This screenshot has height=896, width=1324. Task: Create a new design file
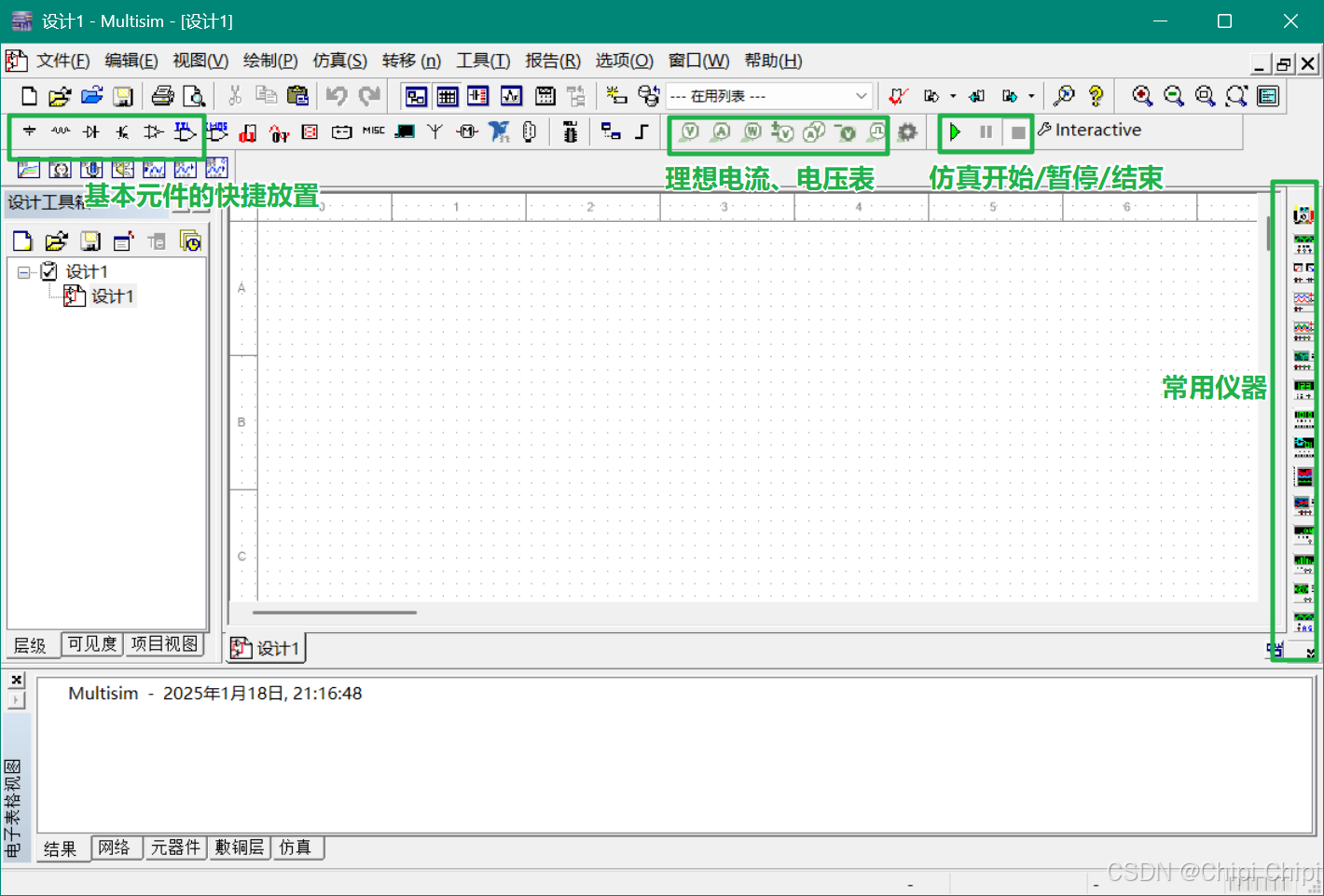29,96
